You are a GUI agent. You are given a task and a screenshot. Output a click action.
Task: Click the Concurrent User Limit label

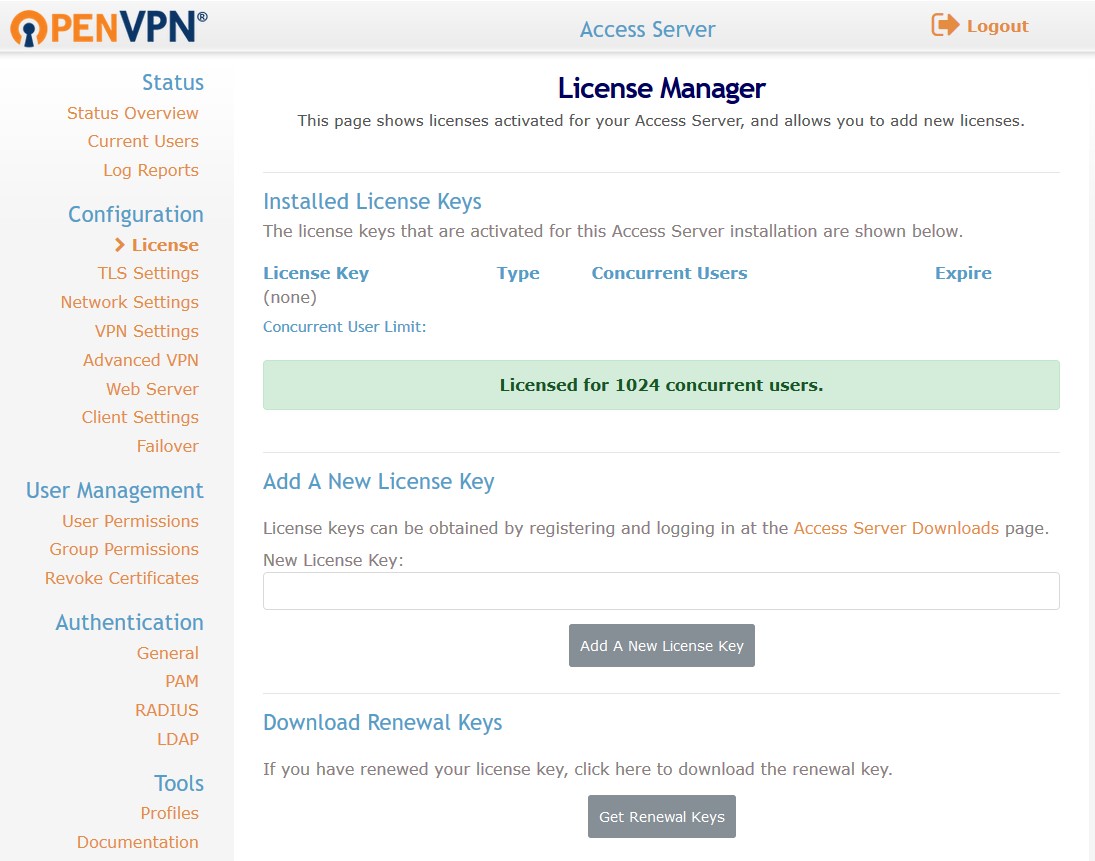tap(344, 327)
